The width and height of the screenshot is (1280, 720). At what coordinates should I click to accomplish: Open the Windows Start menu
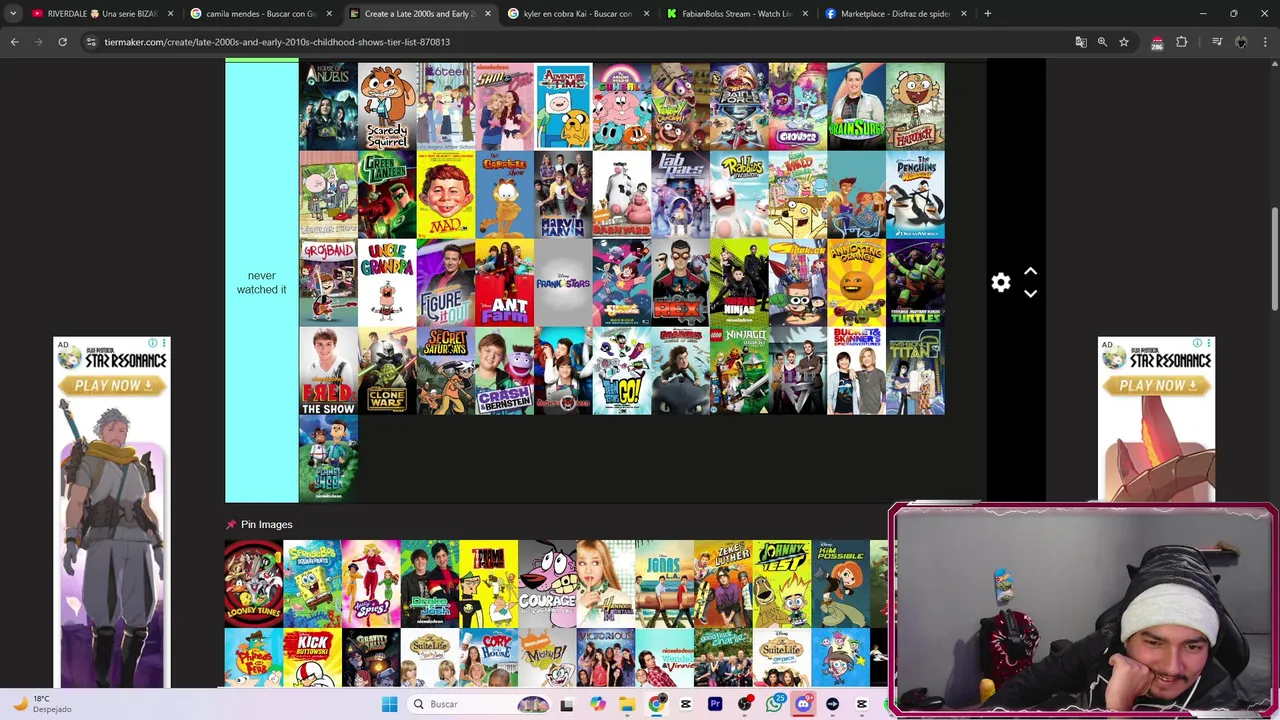tap(390, 704)
